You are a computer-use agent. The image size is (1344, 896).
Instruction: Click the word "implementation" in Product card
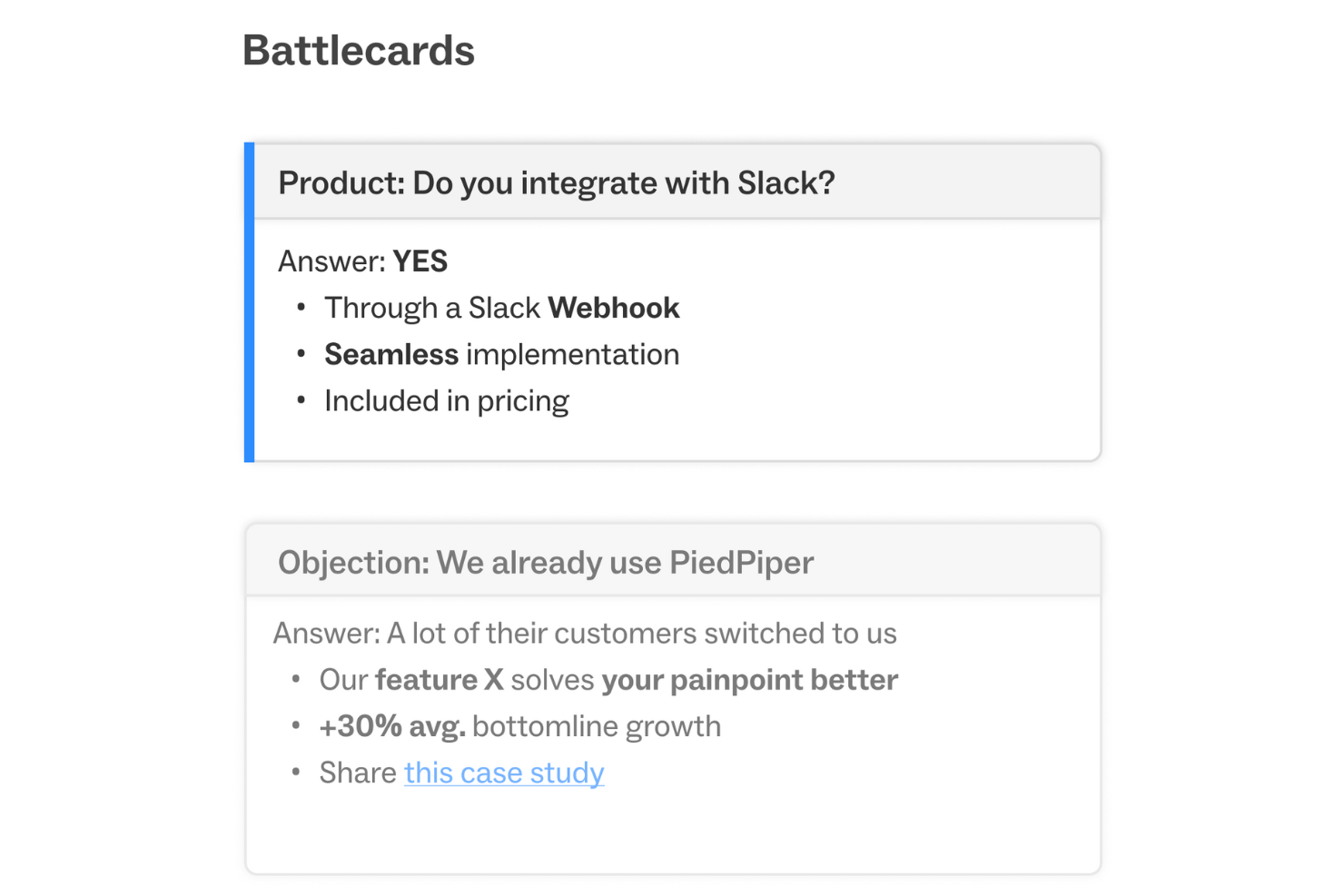(x=572, y=355)
